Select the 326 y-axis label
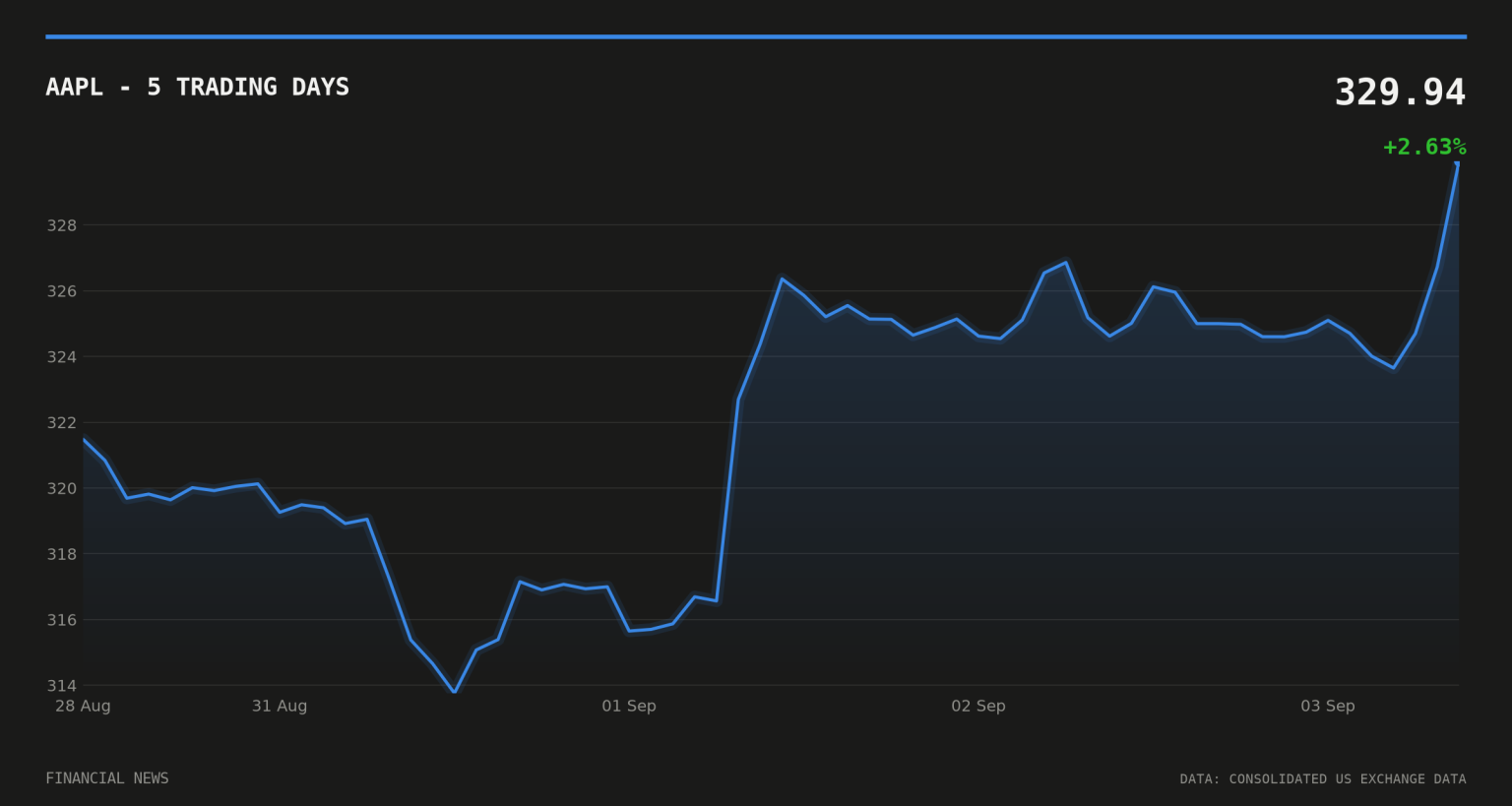The height and width of the screenshot is (806, 1512). pyautogui.click(x=62, y=291)
